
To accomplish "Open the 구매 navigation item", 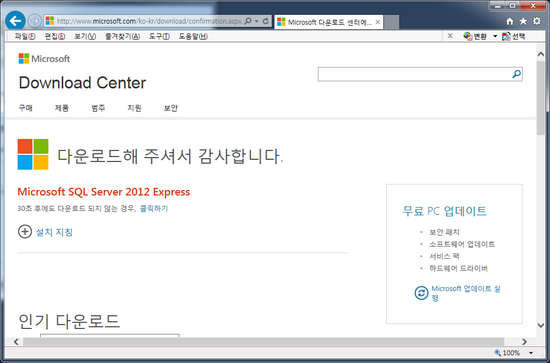I will tap(26, 108).
